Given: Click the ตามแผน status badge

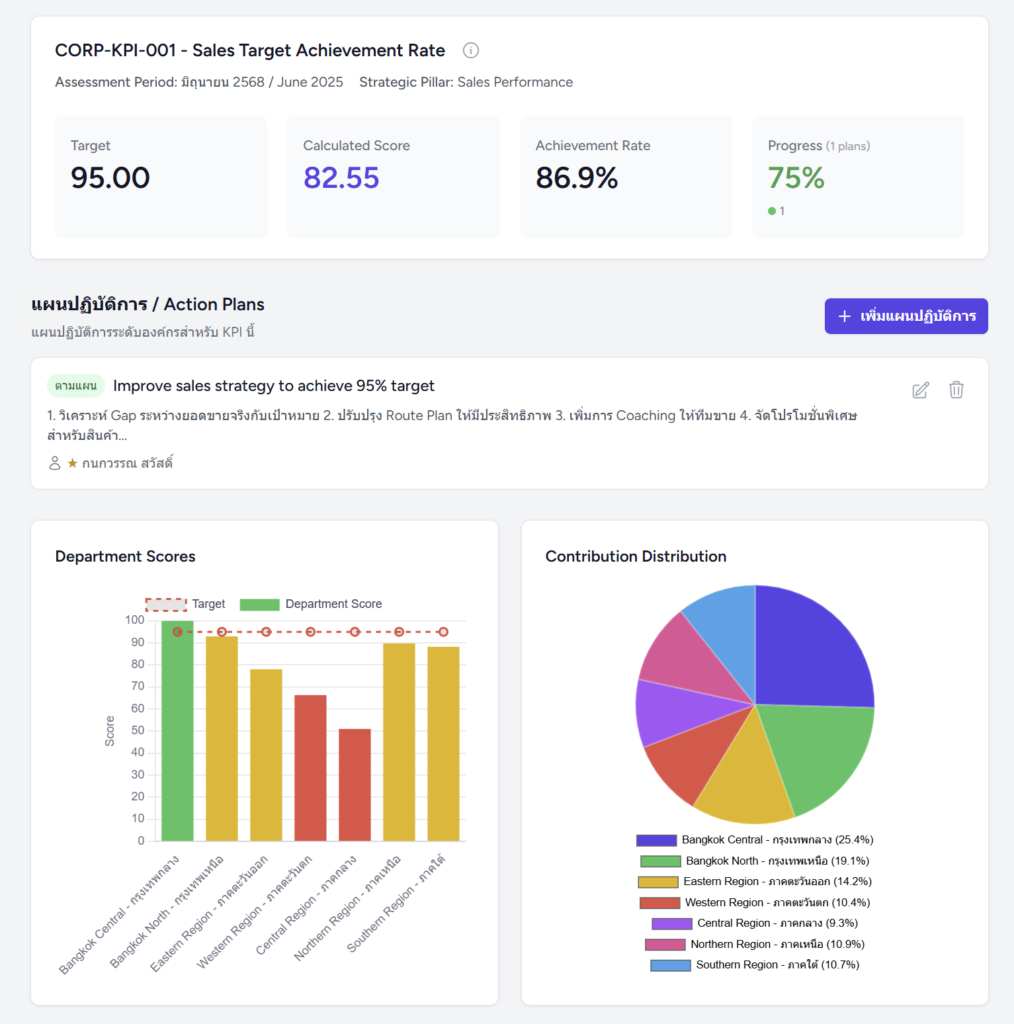Looking at the screenshot, I should [x=76, y=386].
